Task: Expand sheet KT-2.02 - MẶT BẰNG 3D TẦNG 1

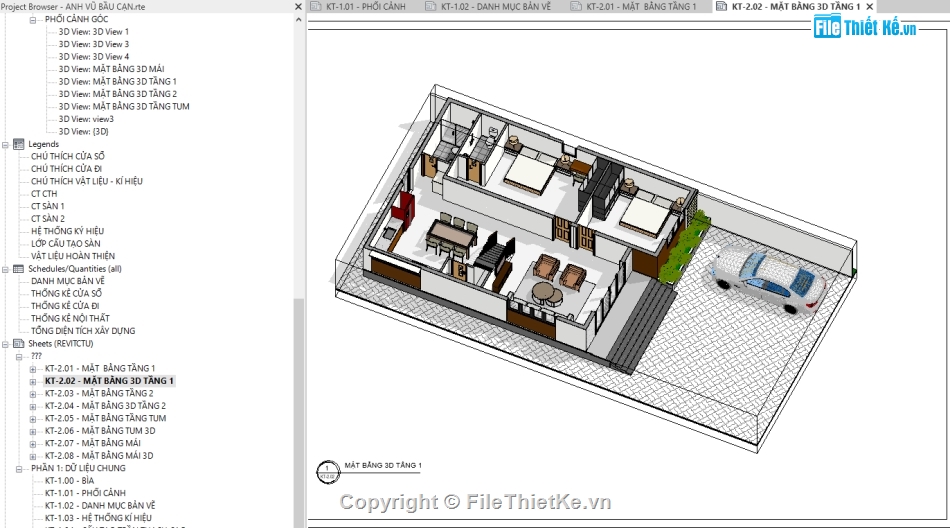Action: tap(33, 382)
